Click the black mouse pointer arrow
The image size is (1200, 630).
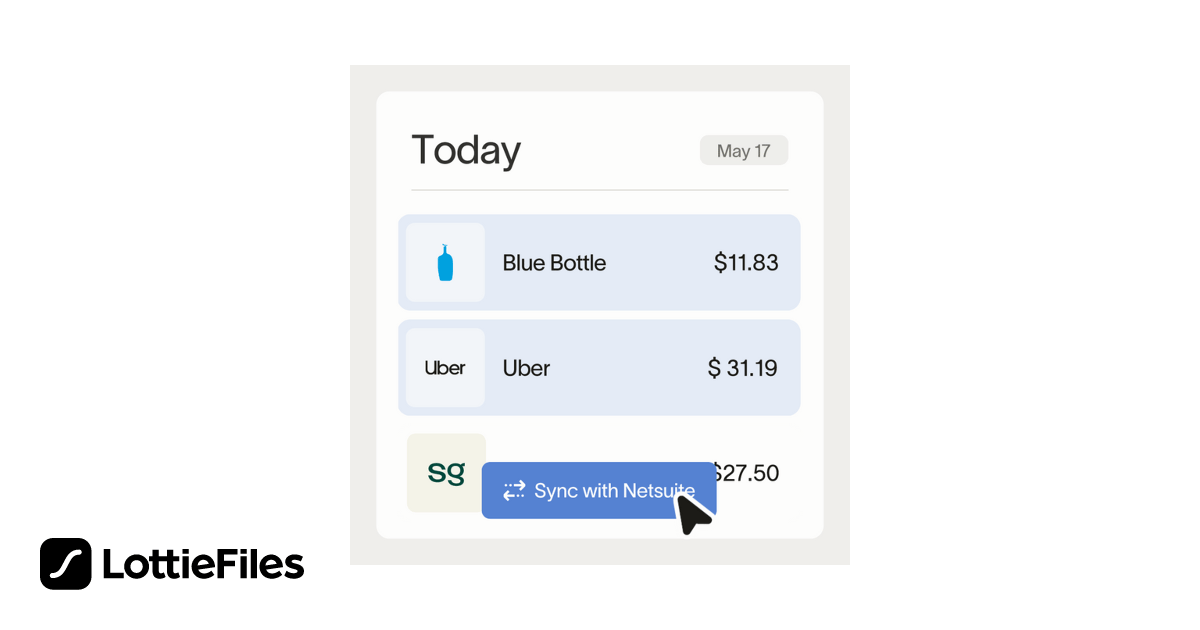(x=693, y=514)
